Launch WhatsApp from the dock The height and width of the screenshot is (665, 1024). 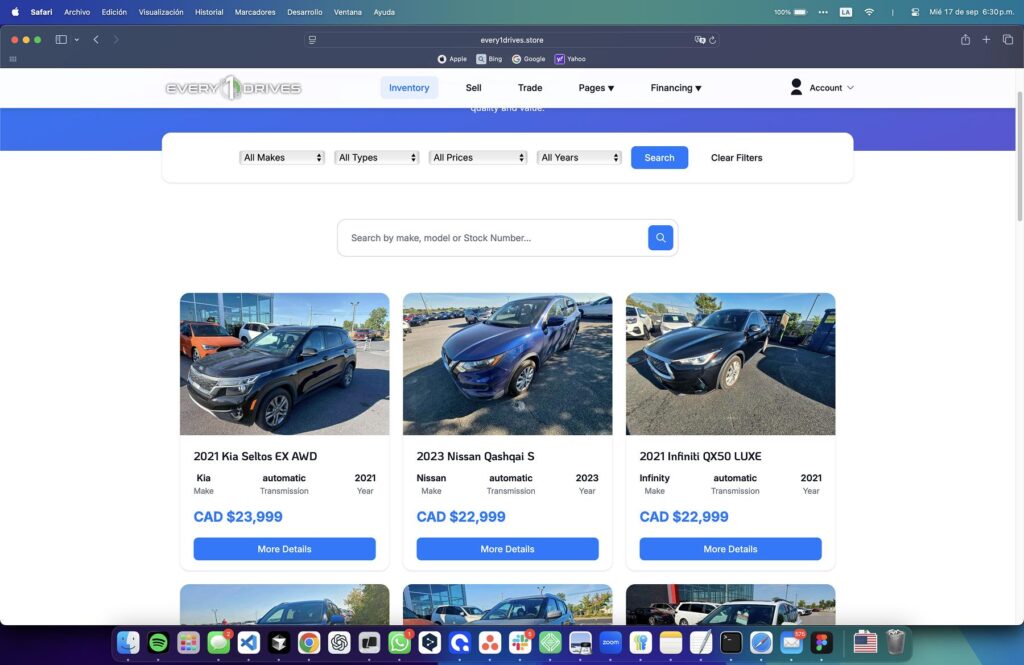click(x=399, y=643)
